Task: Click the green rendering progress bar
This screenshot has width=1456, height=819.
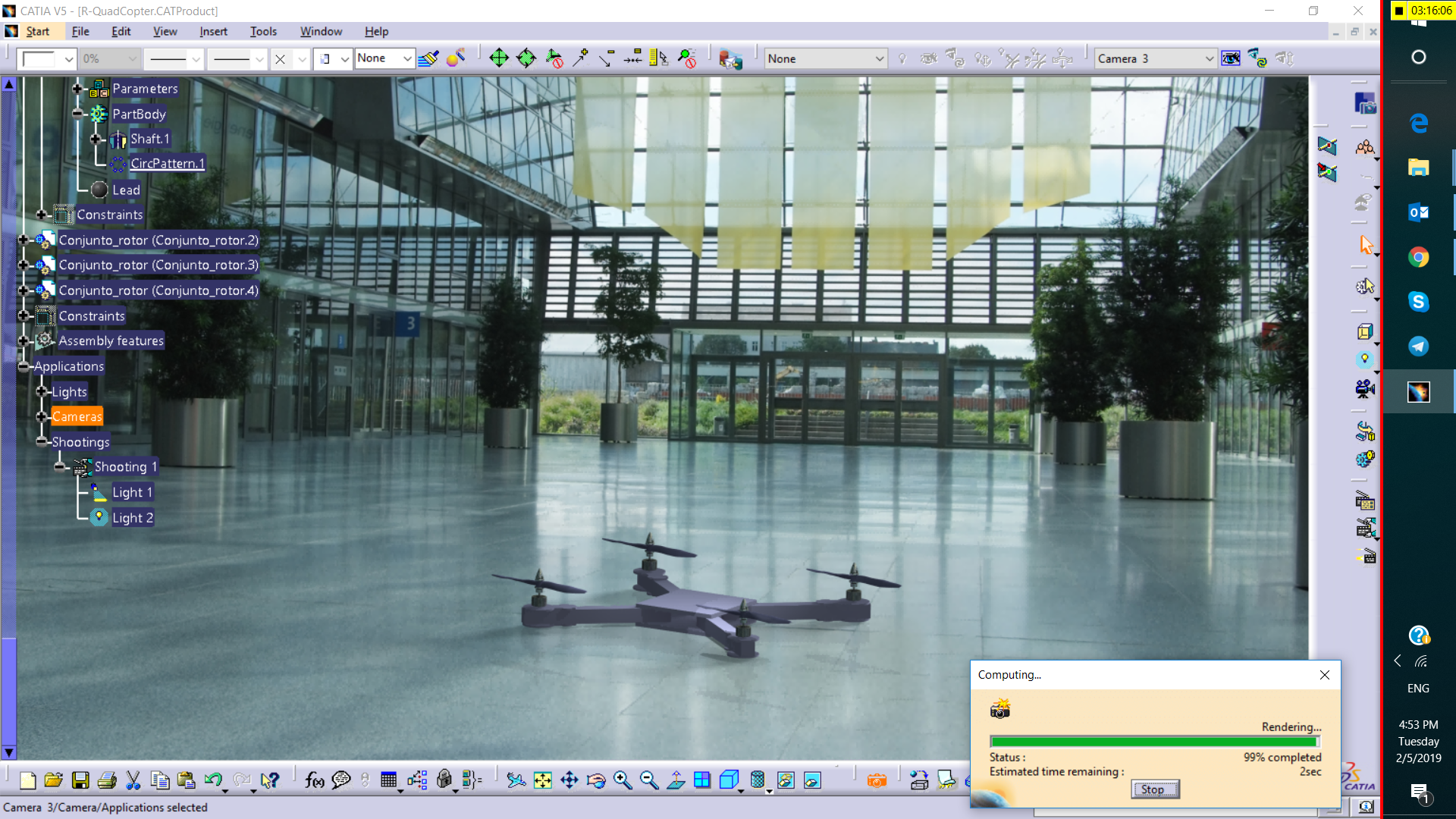Action: coord(1153,742)
